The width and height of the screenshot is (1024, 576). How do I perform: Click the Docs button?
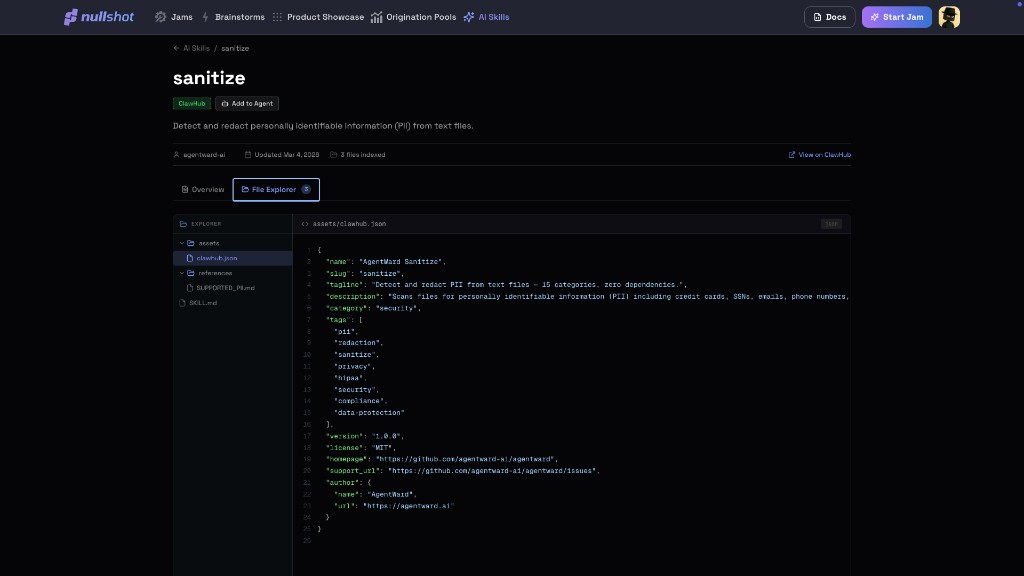[x=829, y=17]
